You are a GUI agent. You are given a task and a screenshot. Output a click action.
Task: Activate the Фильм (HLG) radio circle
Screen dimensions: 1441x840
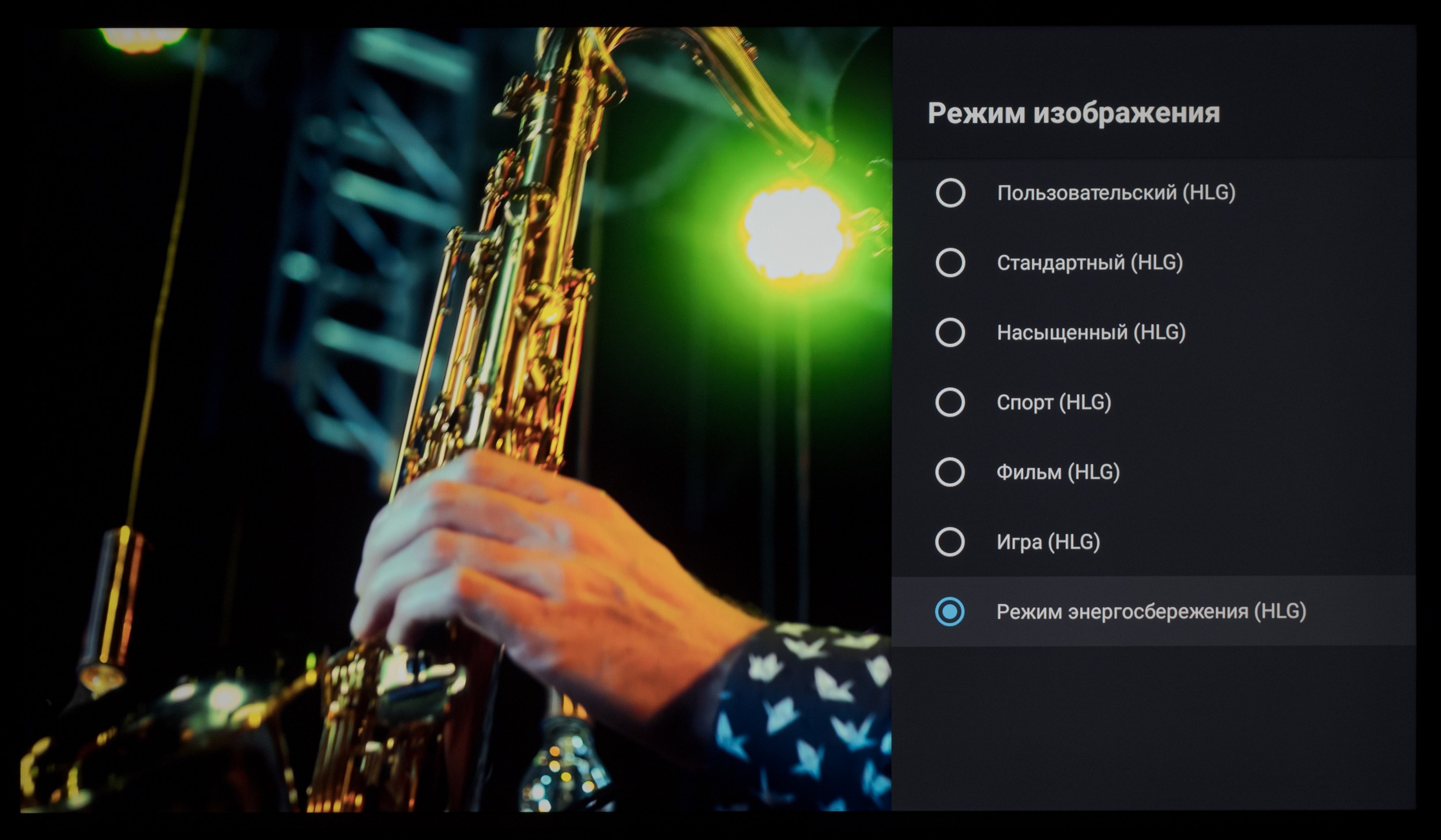(949, 472)
